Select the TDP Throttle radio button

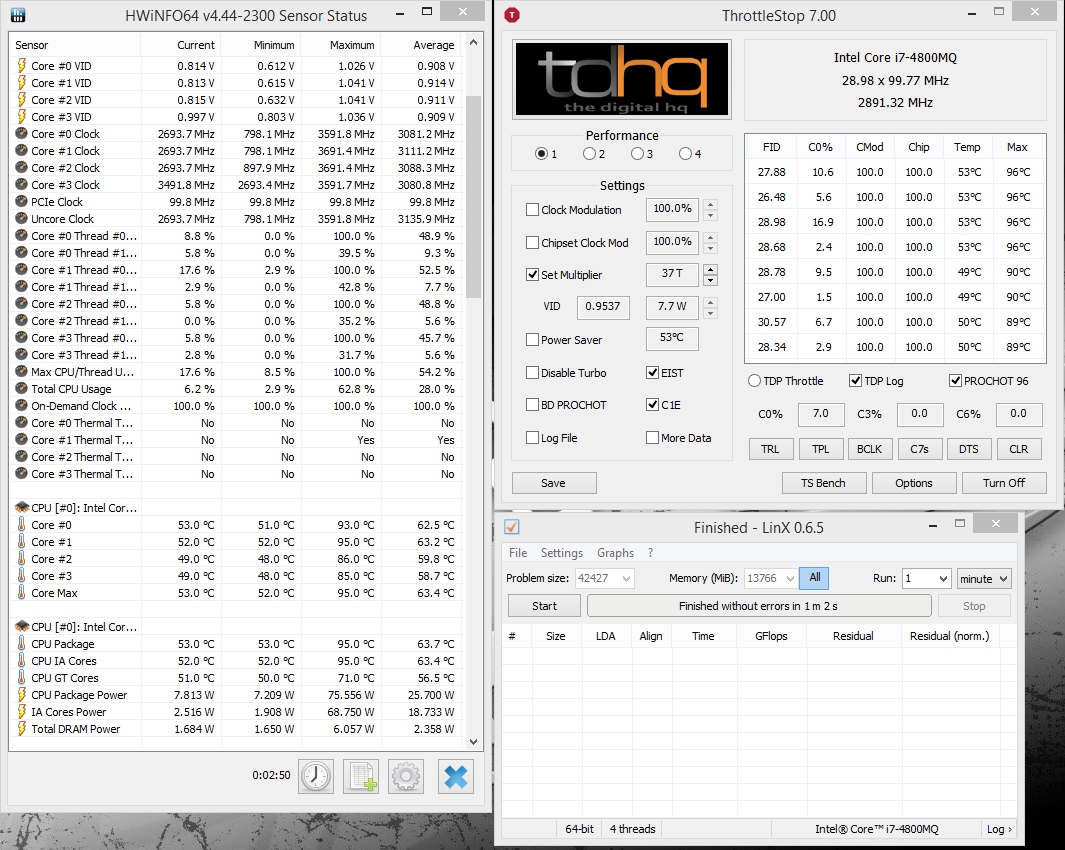[x=754, y=380]
